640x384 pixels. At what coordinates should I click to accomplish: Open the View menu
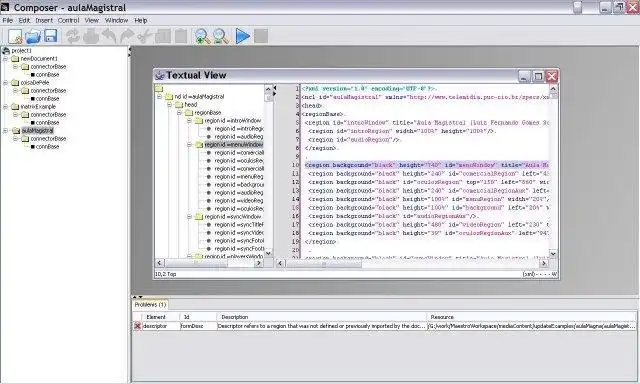click(x=92, y=20)
